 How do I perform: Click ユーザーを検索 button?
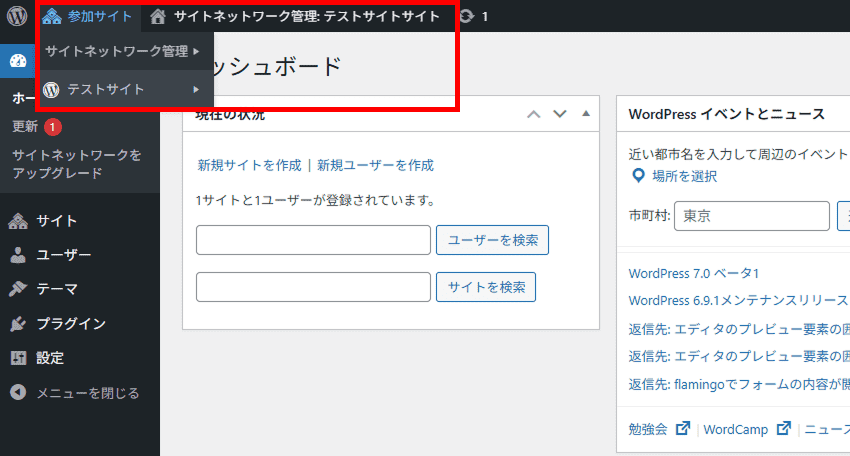(x=492, y=240)
